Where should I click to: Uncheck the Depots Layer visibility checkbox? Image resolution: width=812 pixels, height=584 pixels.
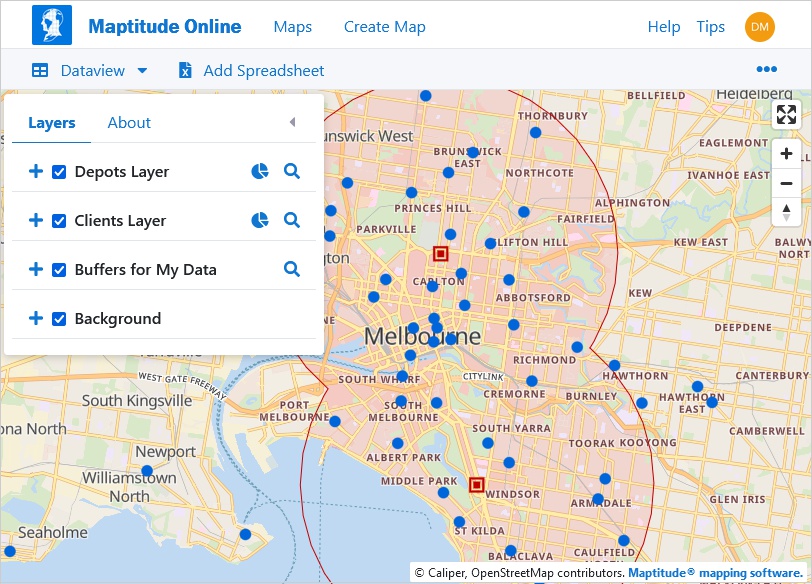click(x=59, y=172)
